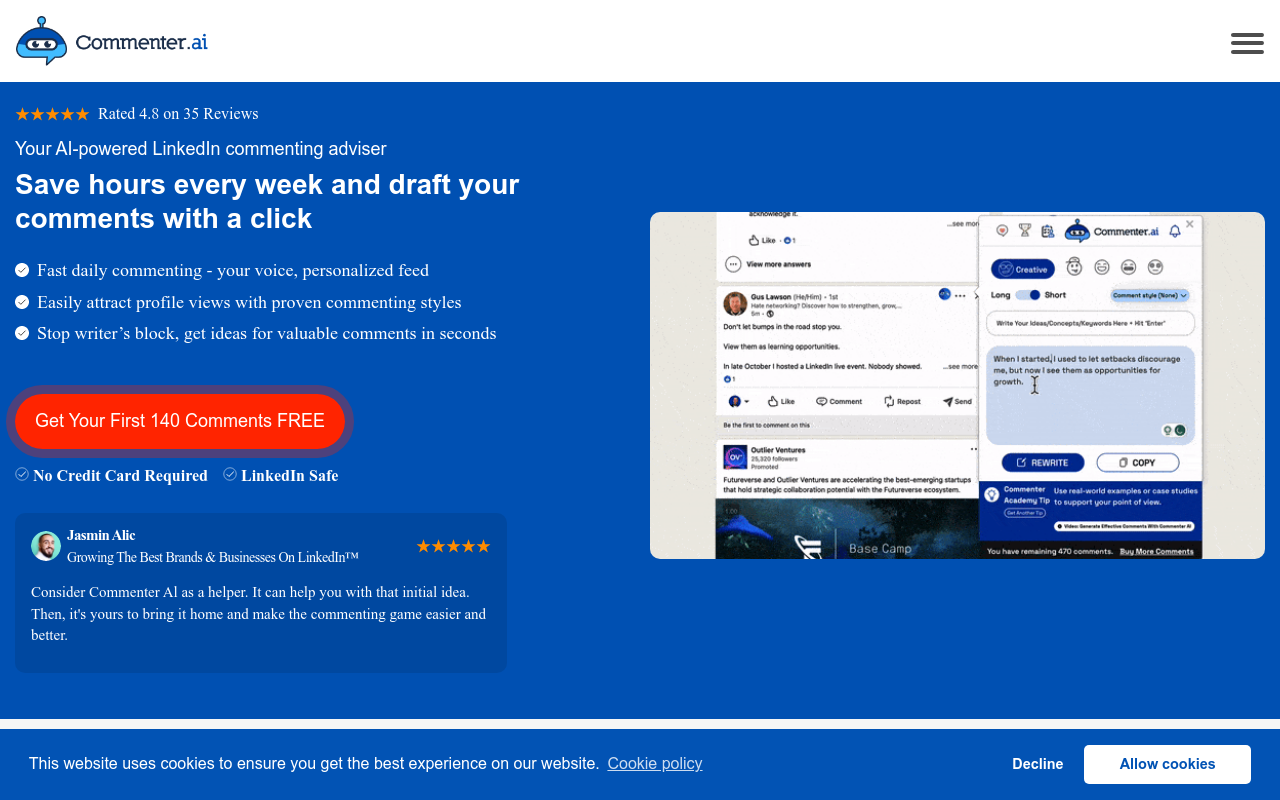Click the five-star rating above the headline
This screenshot has height=800, width=1280.
[52, 114]
